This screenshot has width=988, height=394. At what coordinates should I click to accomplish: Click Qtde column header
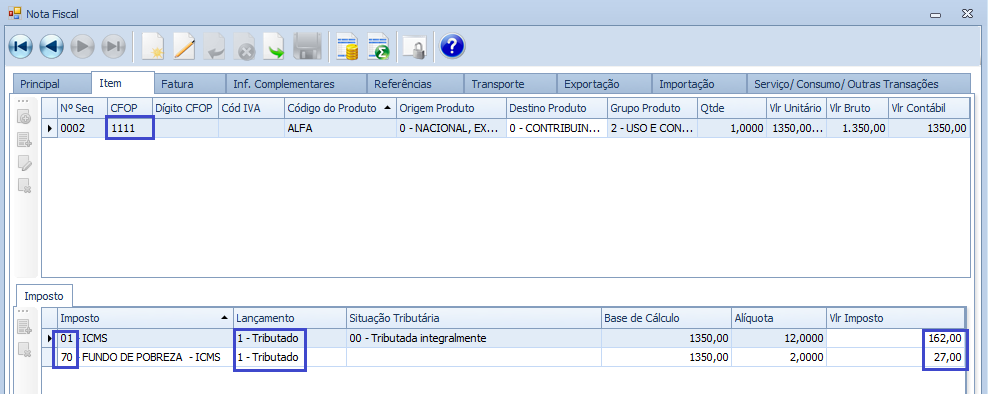[x=732, y=108]
